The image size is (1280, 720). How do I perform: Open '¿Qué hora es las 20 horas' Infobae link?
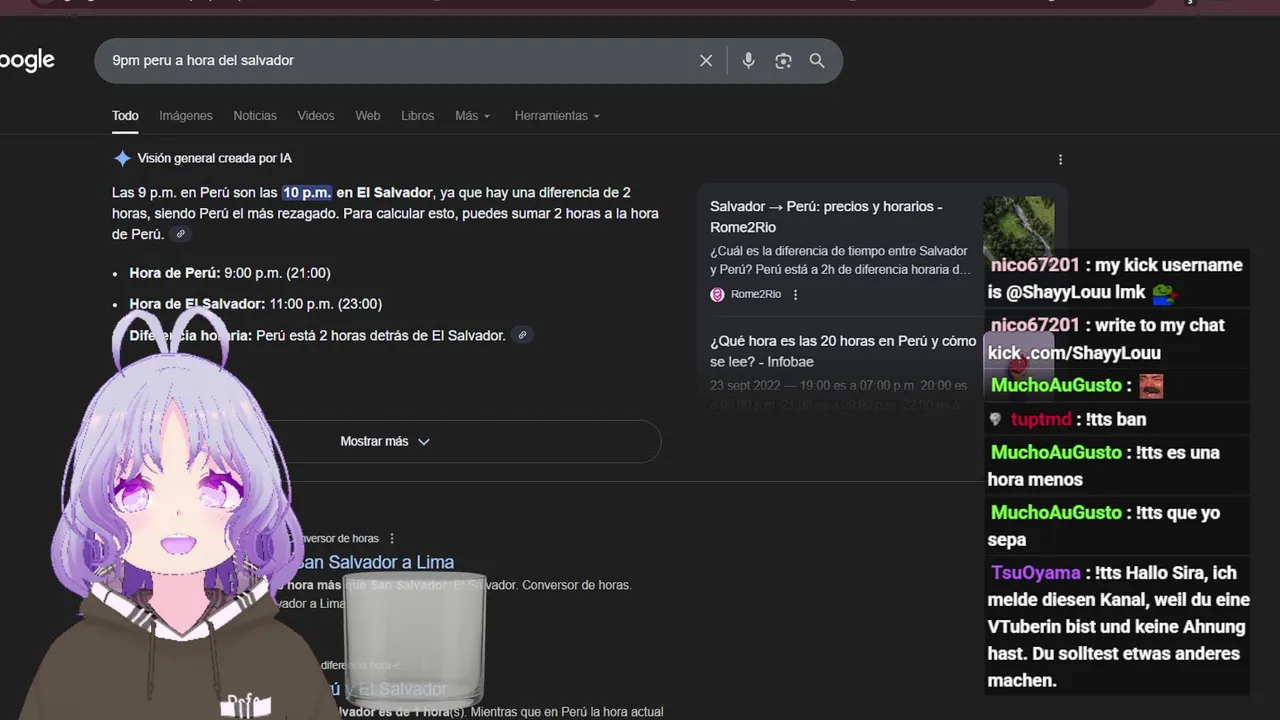point(843,351)
